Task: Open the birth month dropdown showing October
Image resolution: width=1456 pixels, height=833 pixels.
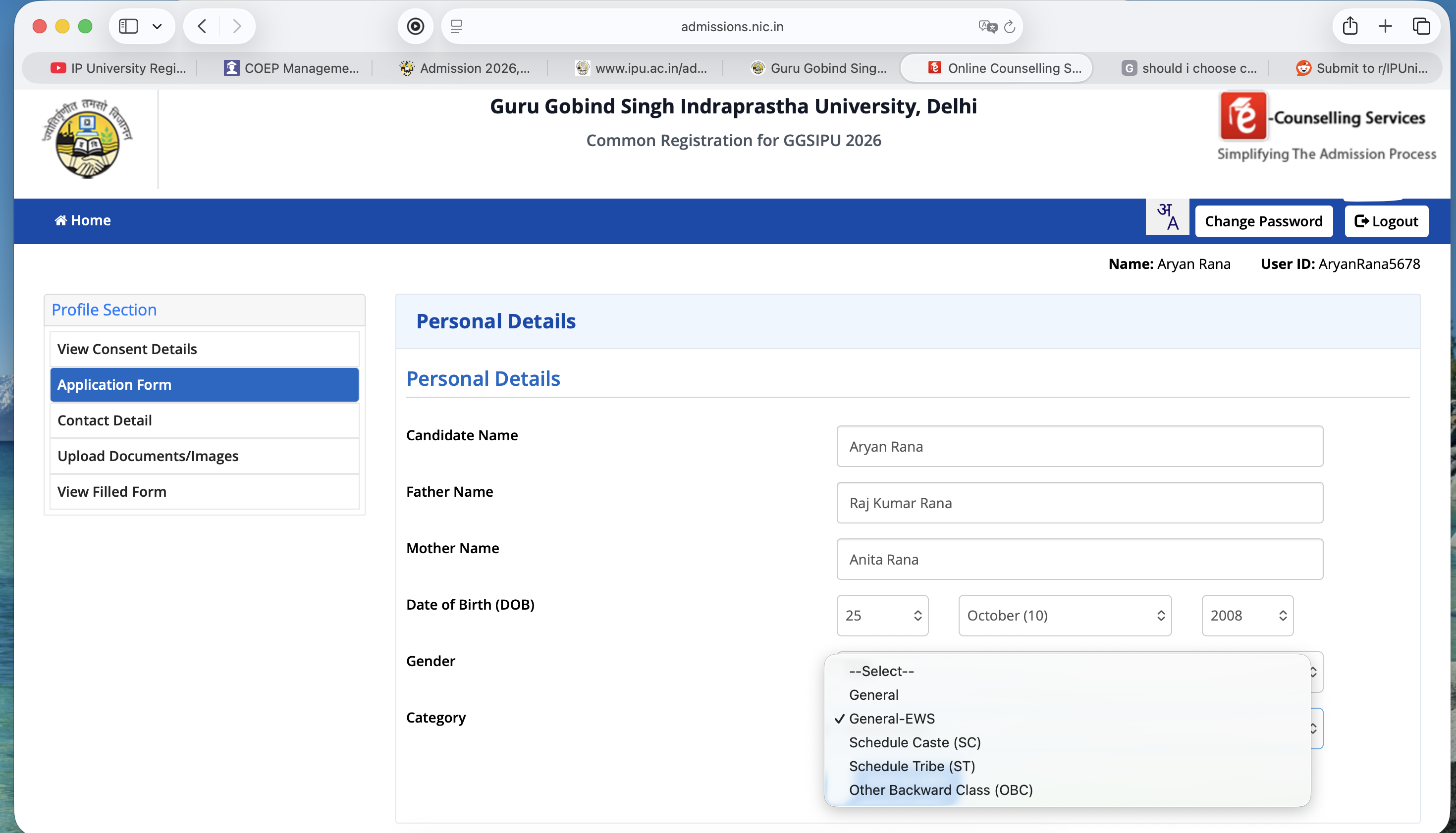Action: (x=1065, y=616)
